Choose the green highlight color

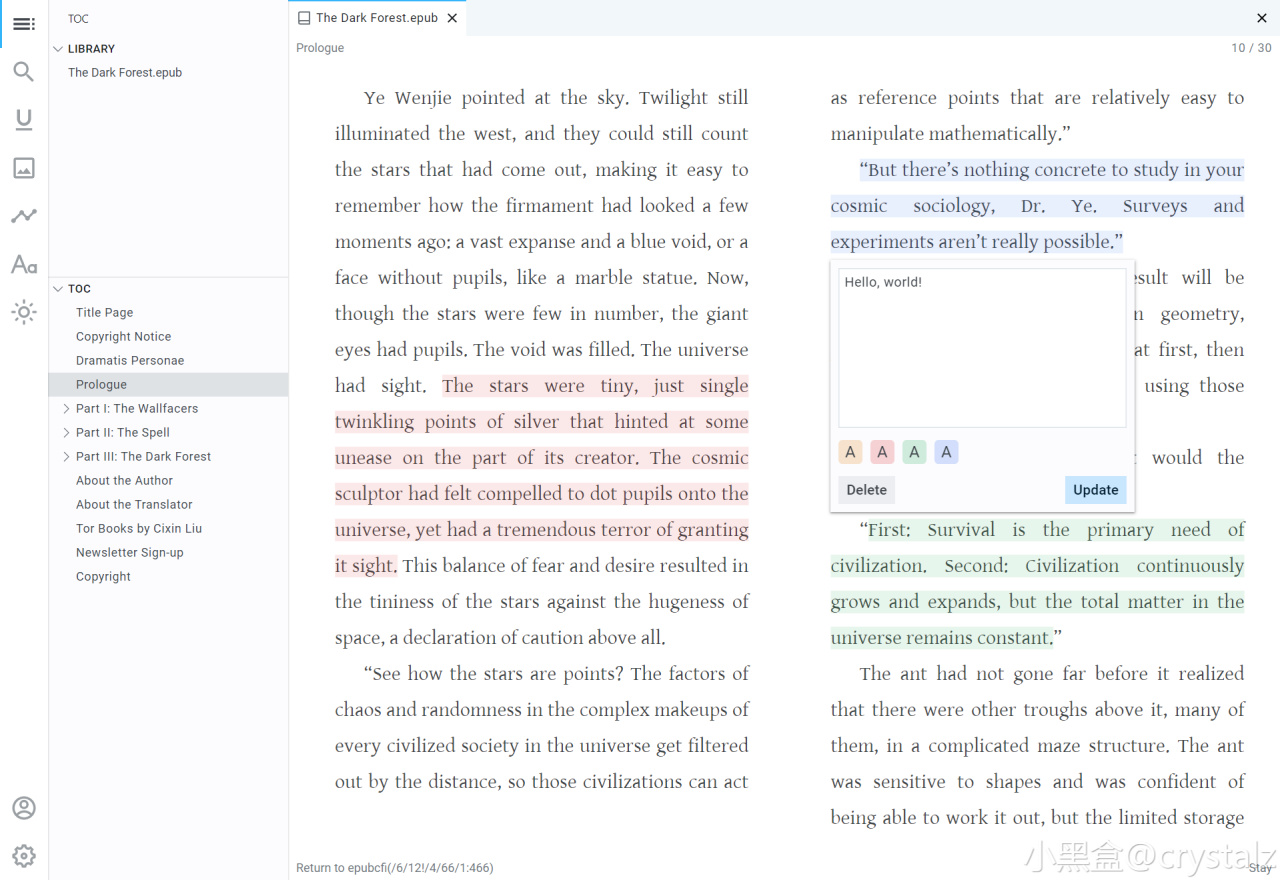[914, 452]
